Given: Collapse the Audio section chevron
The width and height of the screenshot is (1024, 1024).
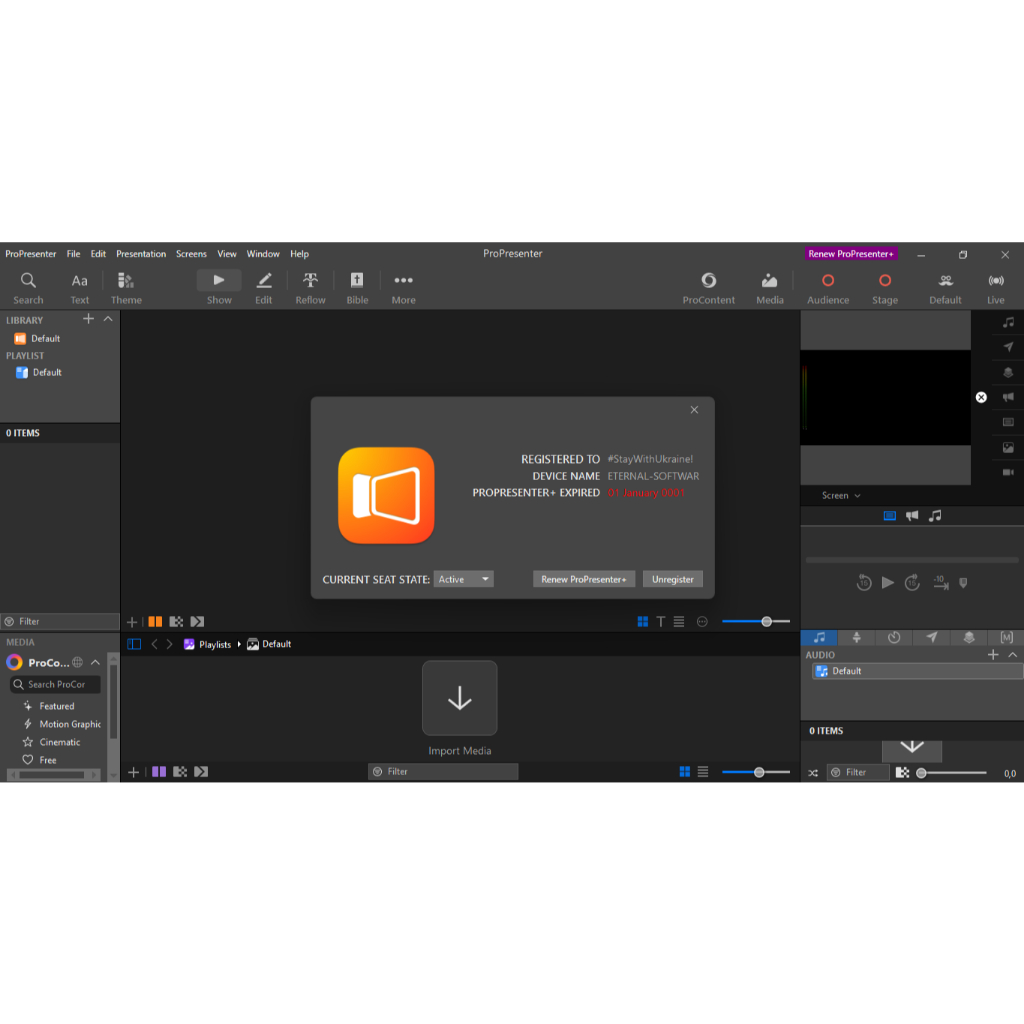Looking at the screenshot, I should pyautogui.click(x=1012, y=654).
